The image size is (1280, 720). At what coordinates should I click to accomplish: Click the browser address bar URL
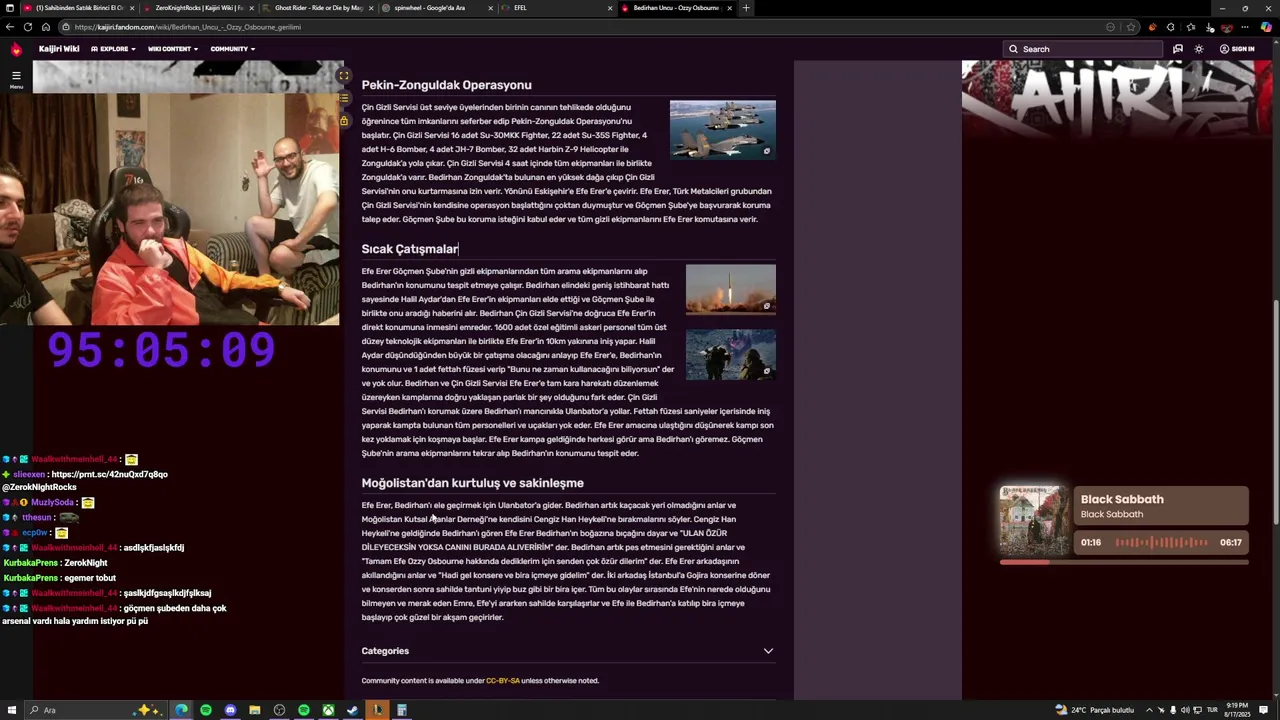[x=188, y=27]
